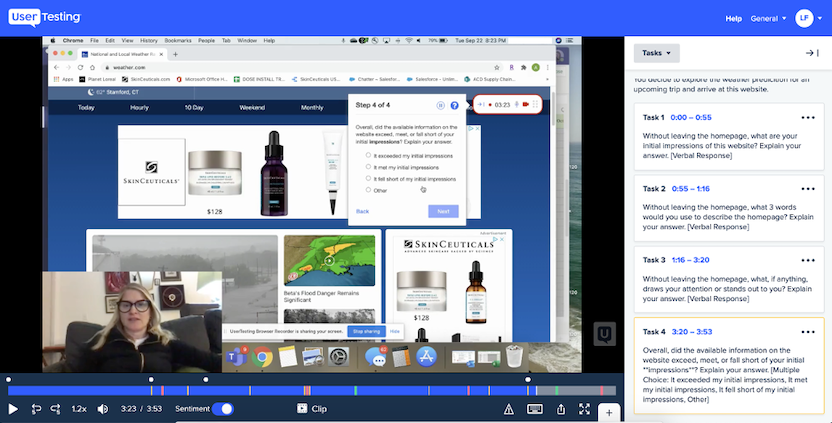Jump to Task 3 timestamp 1:16 – 3:20

click(x=690, y=261)
